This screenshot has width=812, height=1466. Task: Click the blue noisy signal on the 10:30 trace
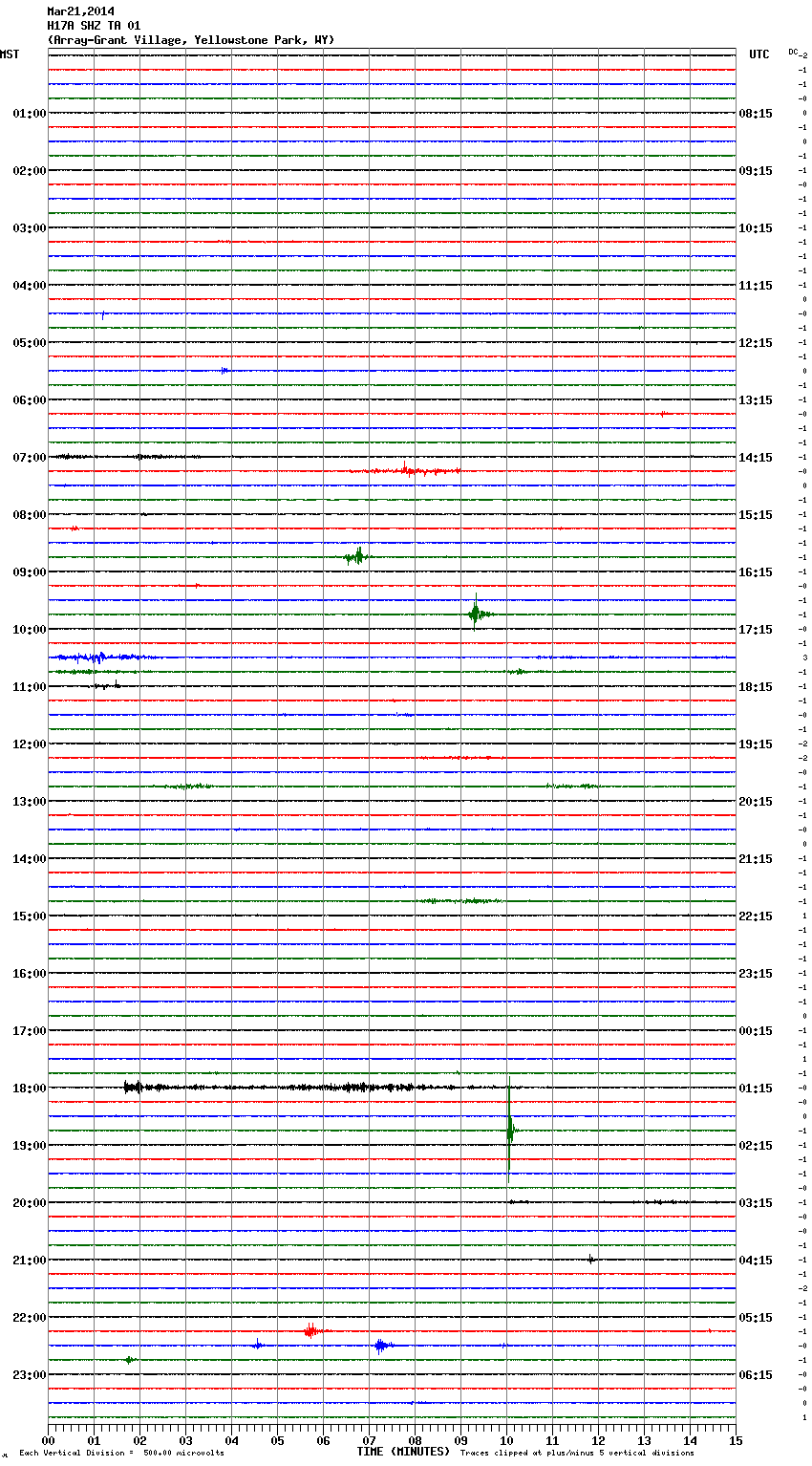pos(96,658)
